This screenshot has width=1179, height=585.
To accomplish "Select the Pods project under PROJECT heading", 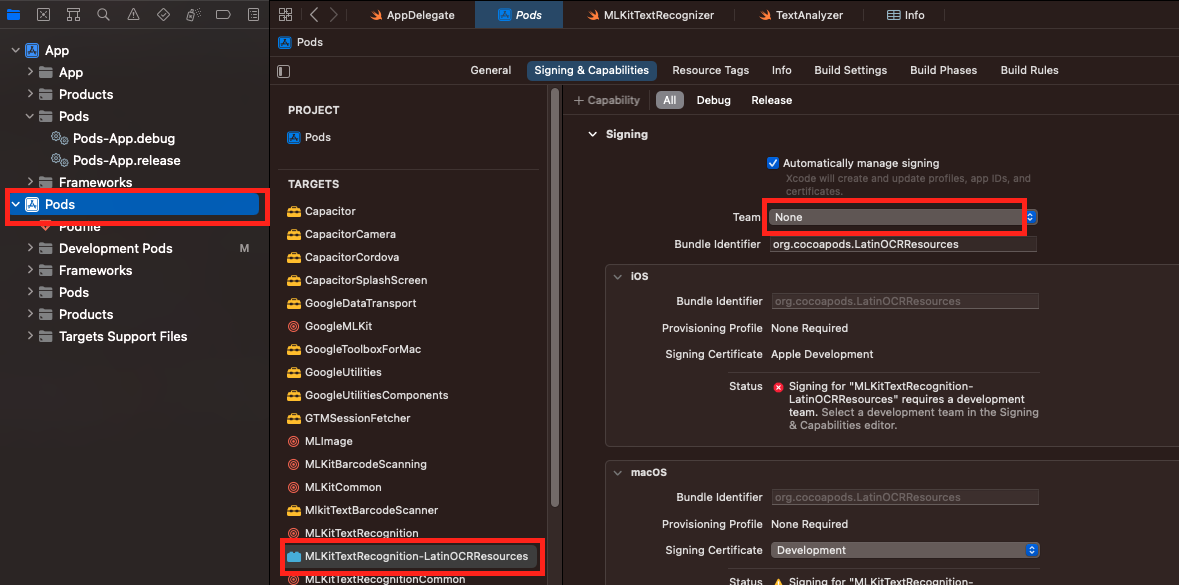I will tap(310, 138).
